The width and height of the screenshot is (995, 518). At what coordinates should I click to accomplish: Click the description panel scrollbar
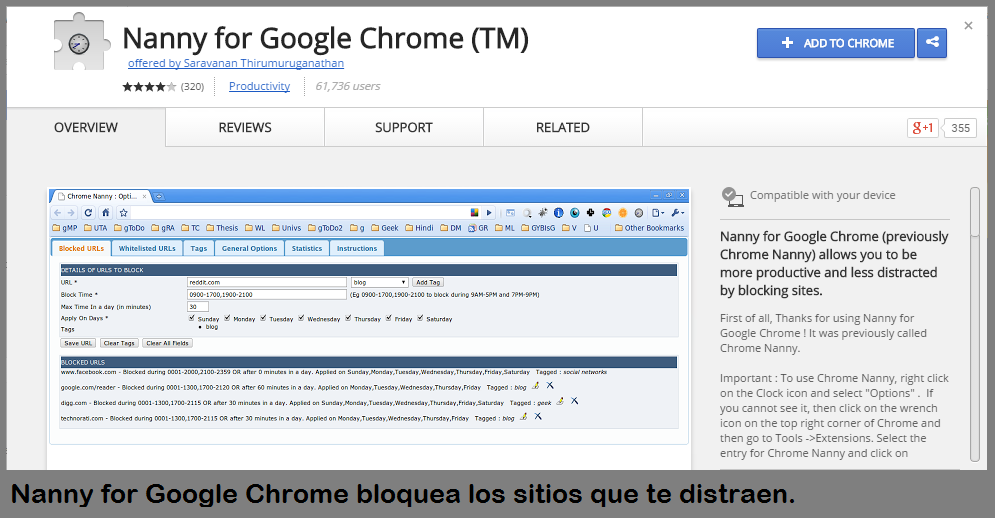pyautogui.click(x=974, y=320)
